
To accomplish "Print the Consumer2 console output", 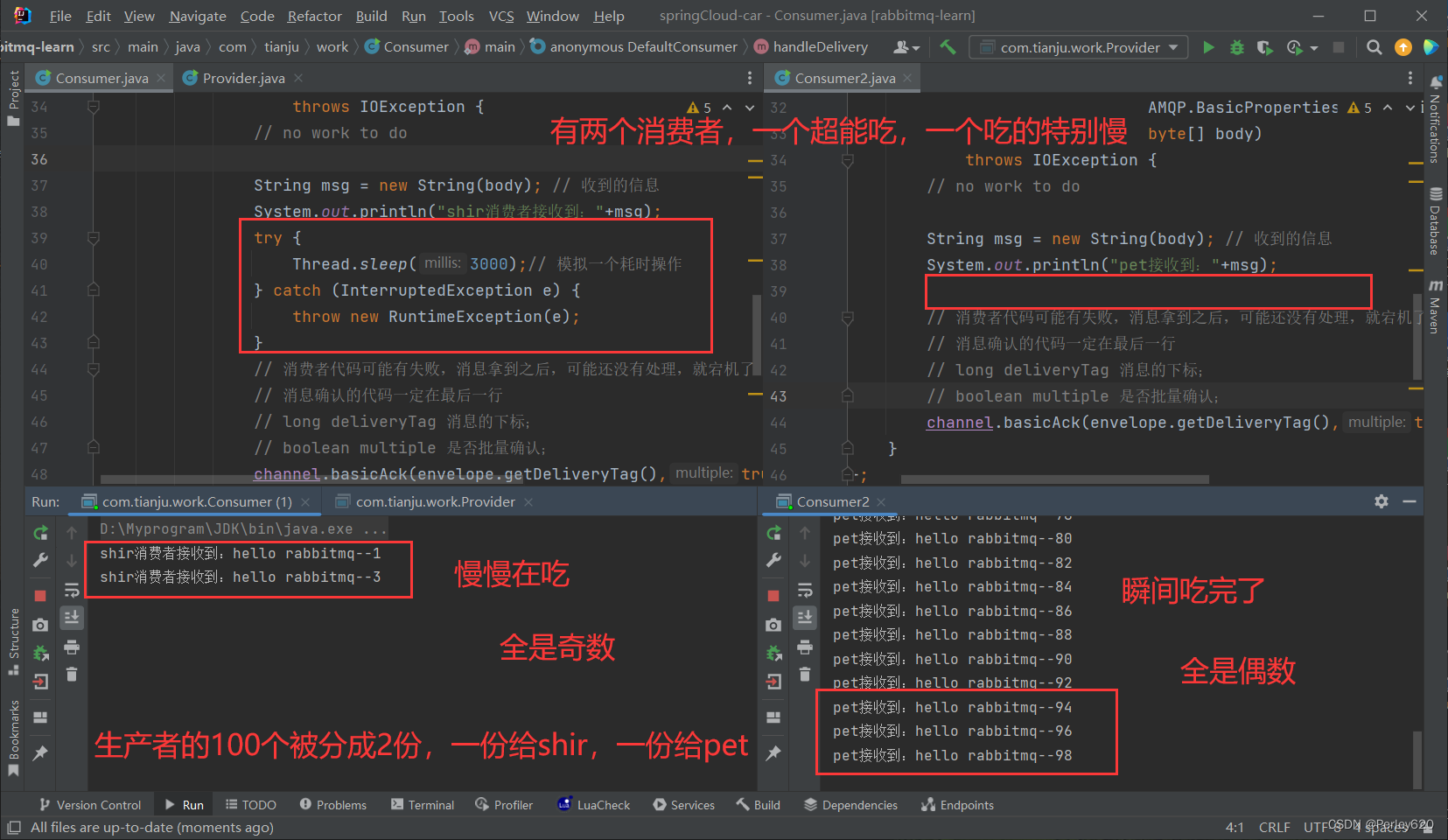I will pos(805,647).
